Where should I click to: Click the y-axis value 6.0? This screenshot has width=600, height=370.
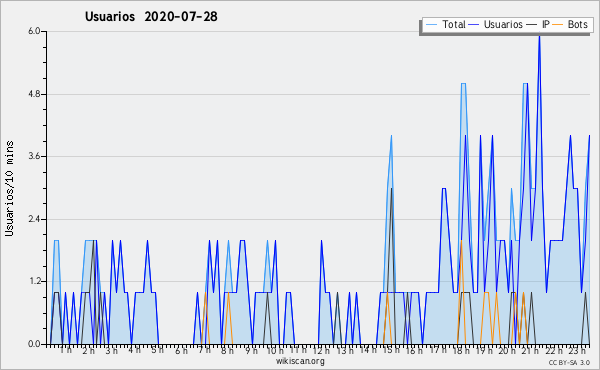click(x=34, y=31)
